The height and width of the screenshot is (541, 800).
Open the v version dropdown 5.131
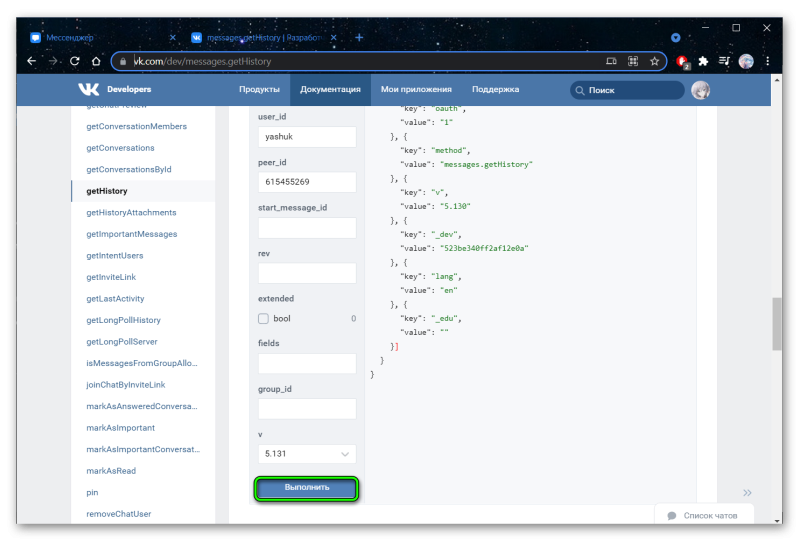(x=307, y=454)
